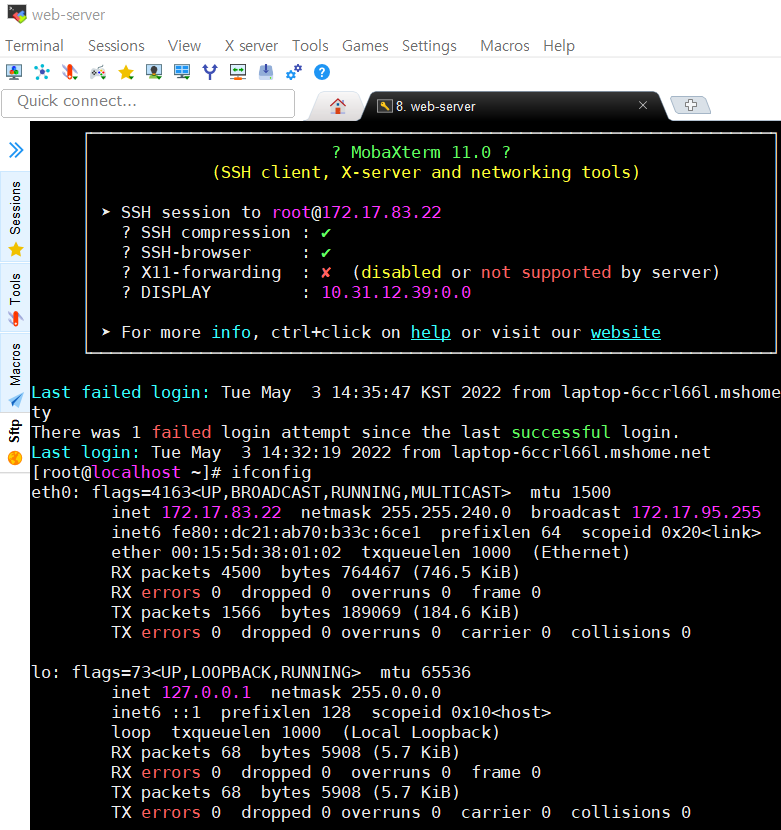781x830 pixels.
Task: Open the Sessions star toolbar icon
Action: (x=126, y=71)
